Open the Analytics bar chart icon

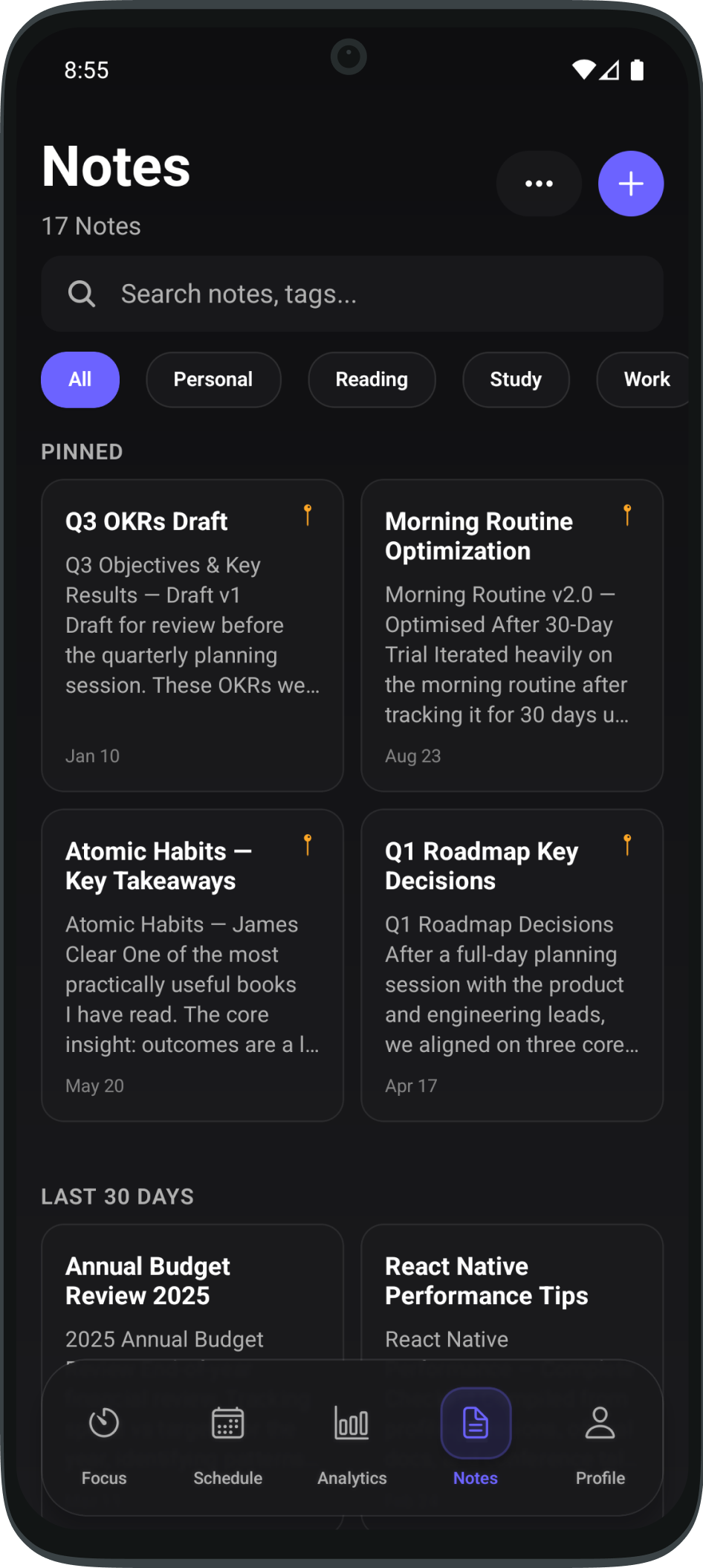tap(351, 1423)
